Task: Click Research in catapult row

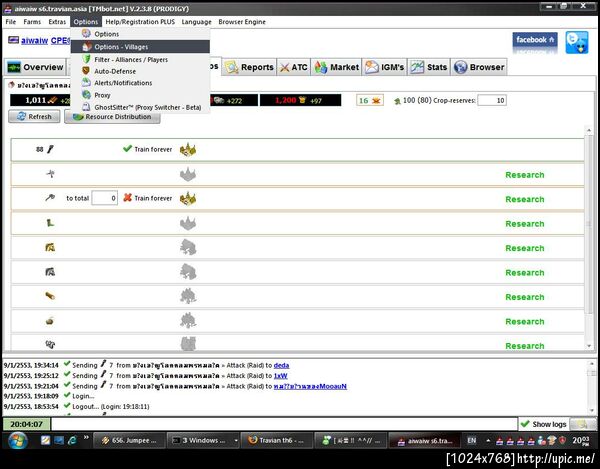Action: (525, 322)
